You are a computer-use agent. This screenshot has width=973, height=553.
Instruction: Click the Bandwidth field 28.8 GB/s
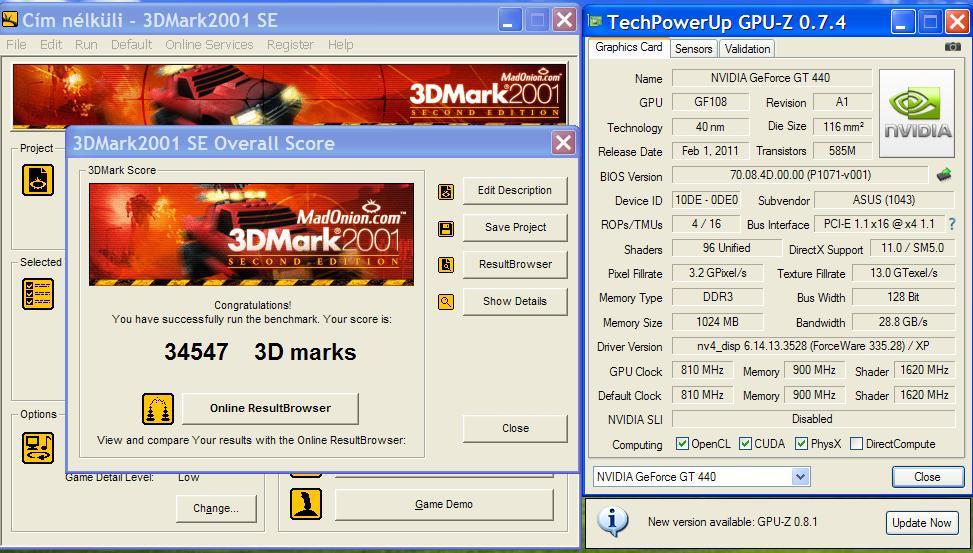point(903,321)
